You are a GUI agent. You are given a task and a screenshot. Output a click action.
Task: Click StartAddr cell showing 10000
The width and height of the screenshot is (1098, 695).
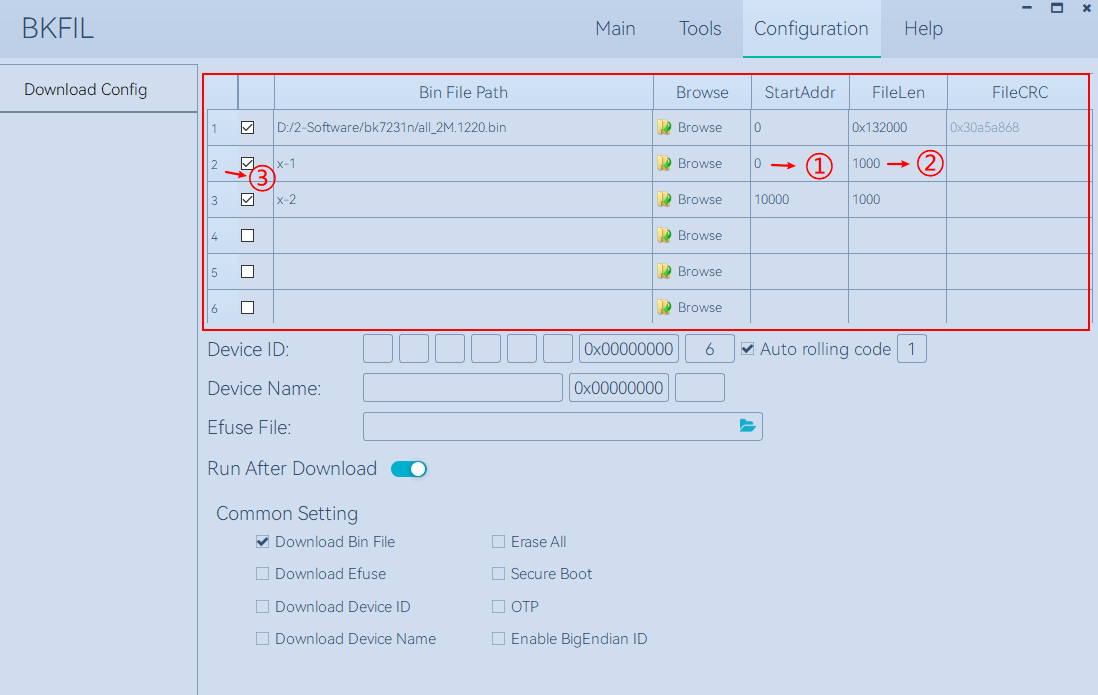799,200
